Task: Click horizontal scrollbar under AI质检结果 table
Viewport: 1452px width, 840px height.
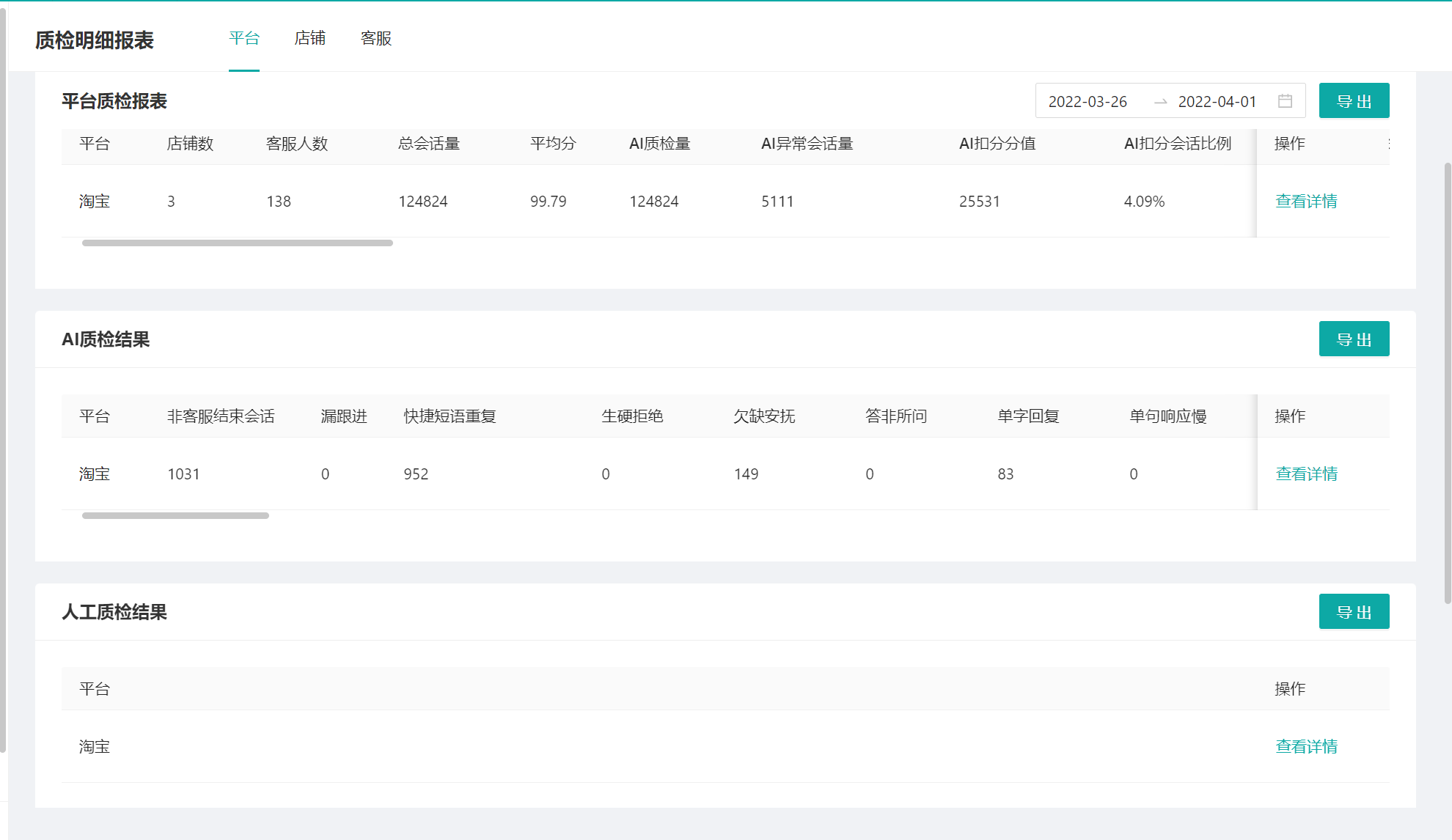Action: [175, 515]
